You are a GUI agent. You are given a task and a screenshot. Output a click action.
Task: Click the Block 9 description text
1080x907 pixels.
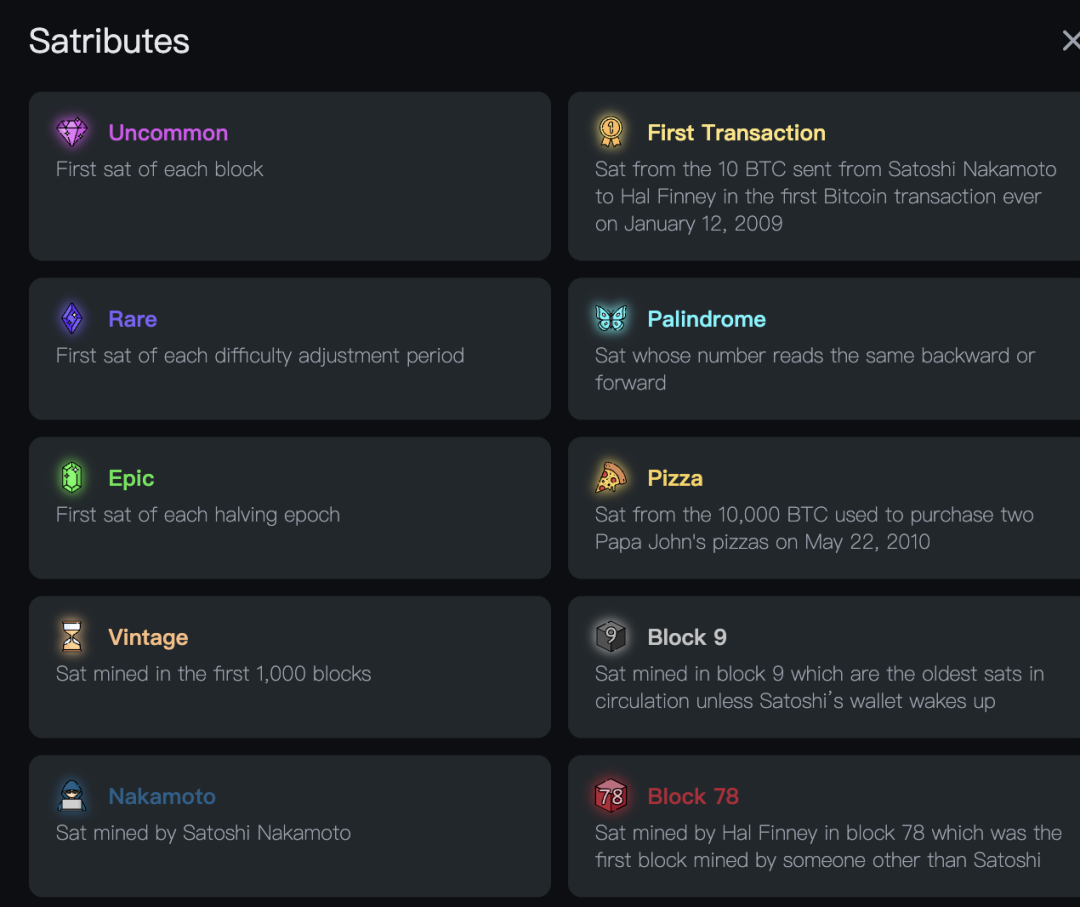pos(818,687)
